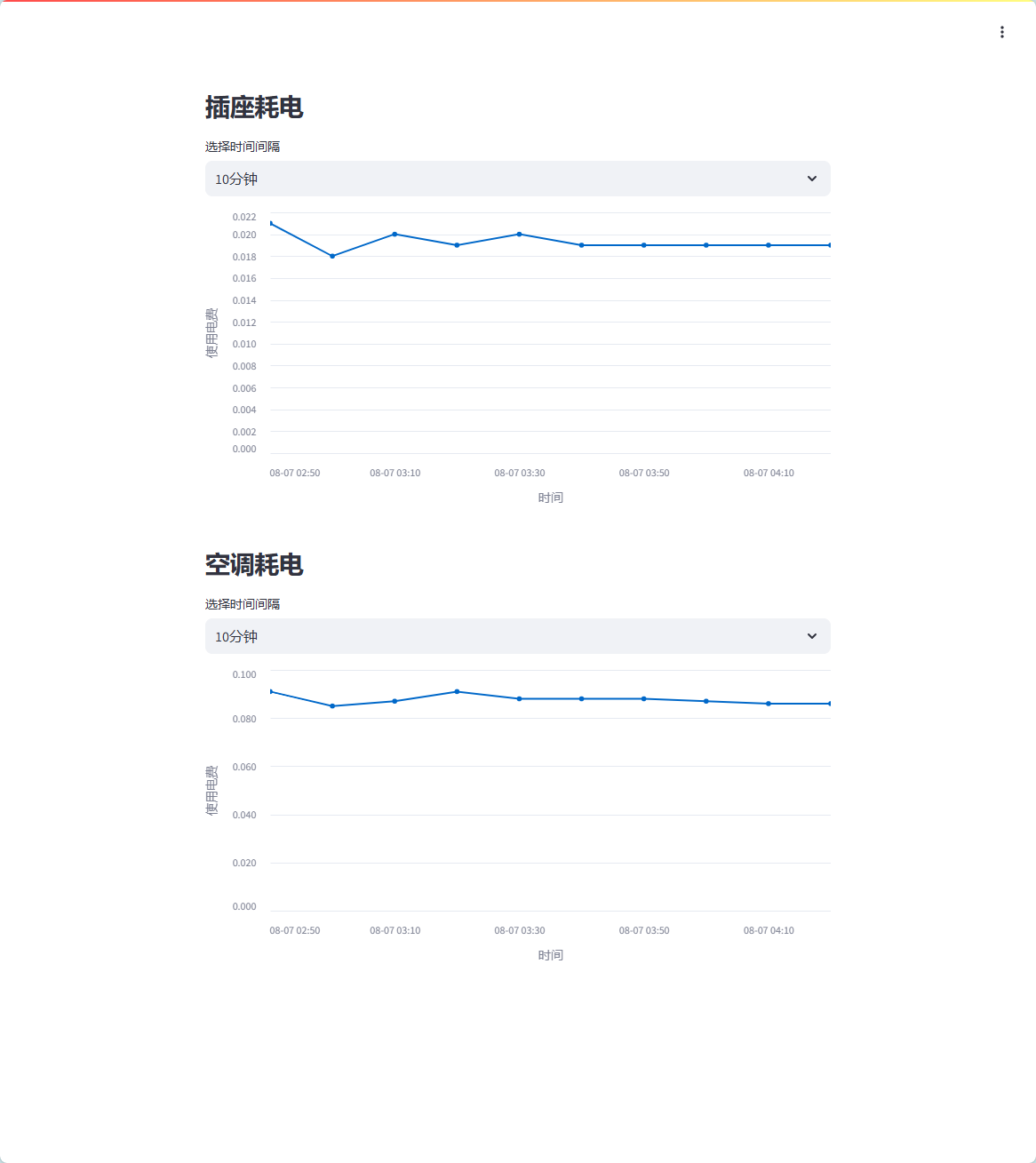Select 空调耗电 data point at 08-07 03:50
1036x1163 pixels.
click(x=644, y=699)
